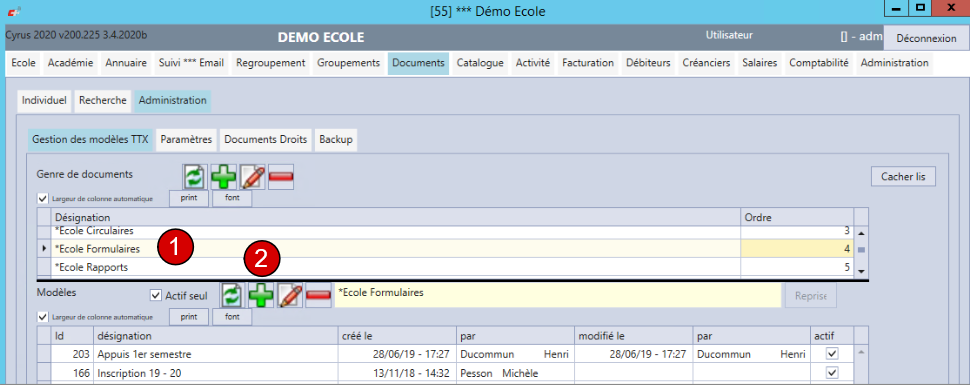The height and width of the screenshot is (385, 970).
Task: Open the Suivi *** Email tab
Action: point(191,63)
